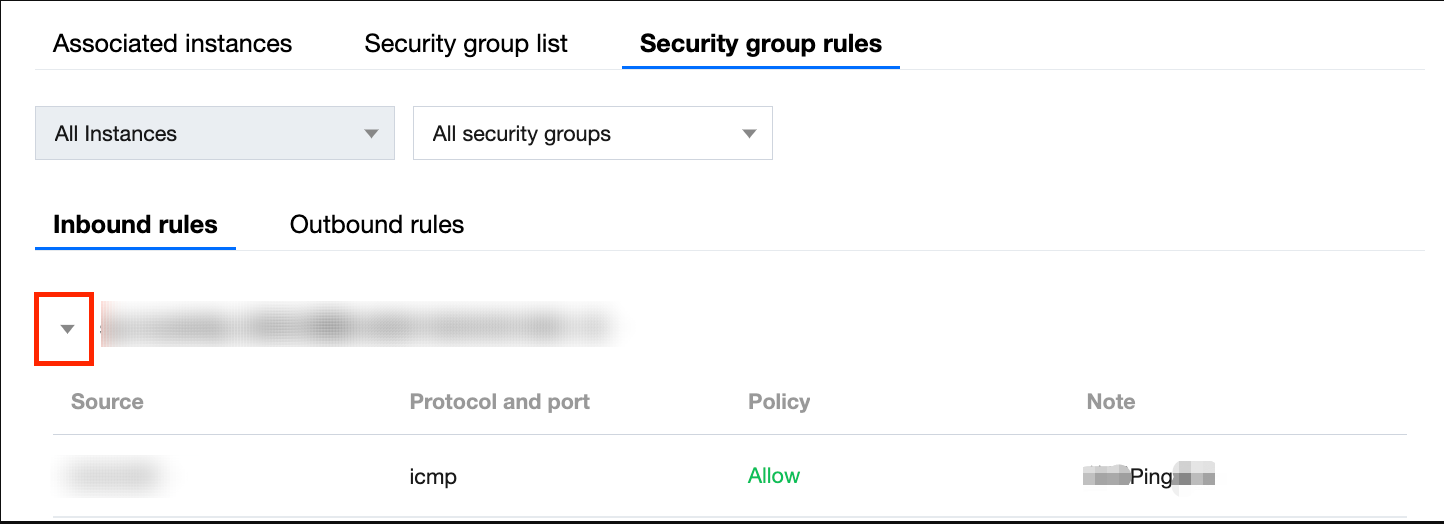Switch to Associated instances tab

click(x=172, y=44)
